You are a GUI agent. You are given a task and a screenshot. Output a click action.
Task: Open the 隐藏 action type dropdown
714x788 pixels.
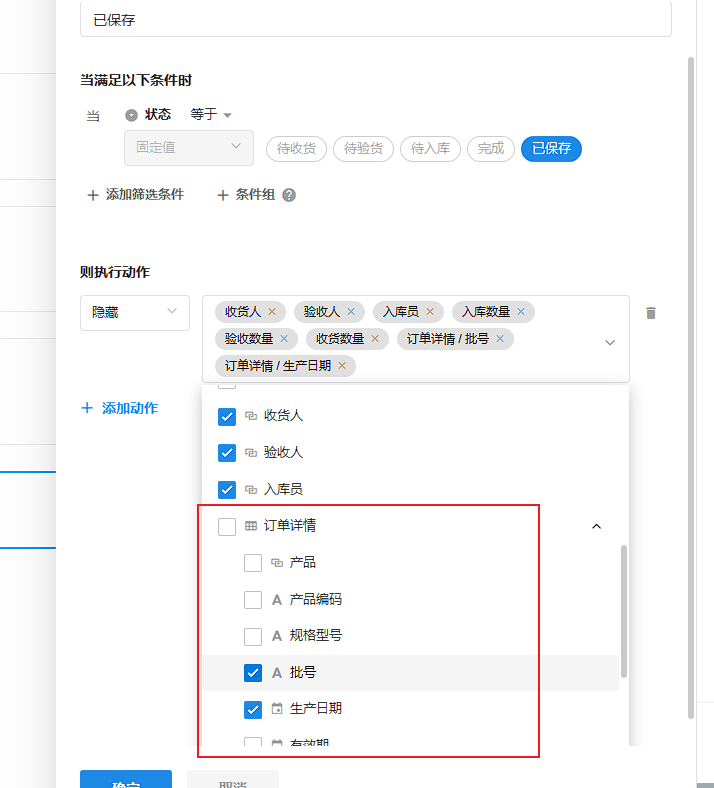[x=135, y=313]
